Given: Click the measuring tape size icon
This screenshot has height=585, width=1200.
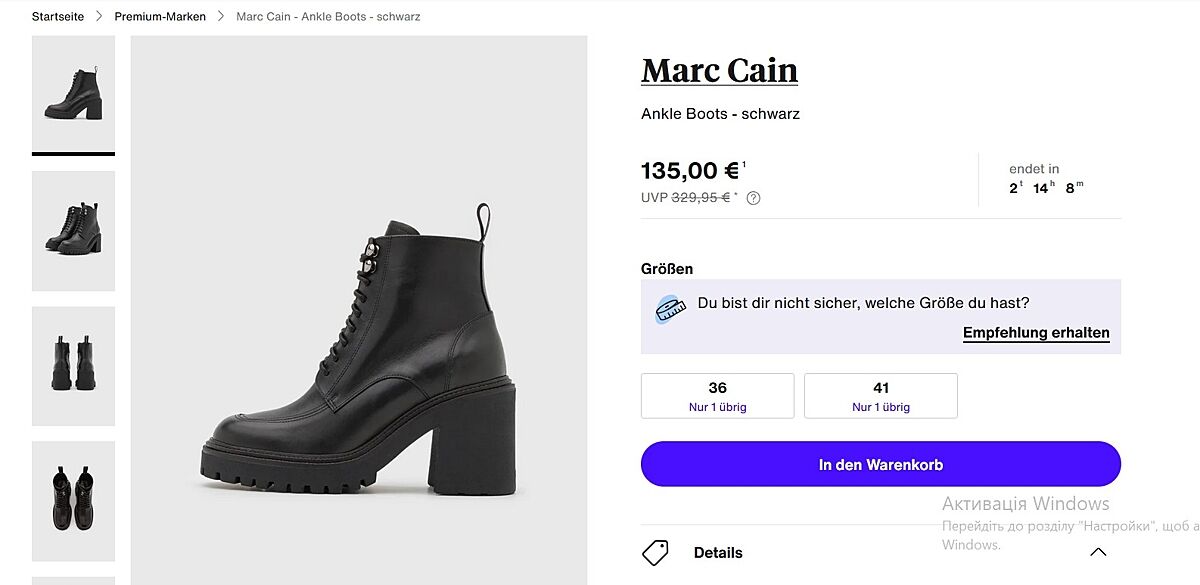Looking at the screenshot, I should click(670, 309).
